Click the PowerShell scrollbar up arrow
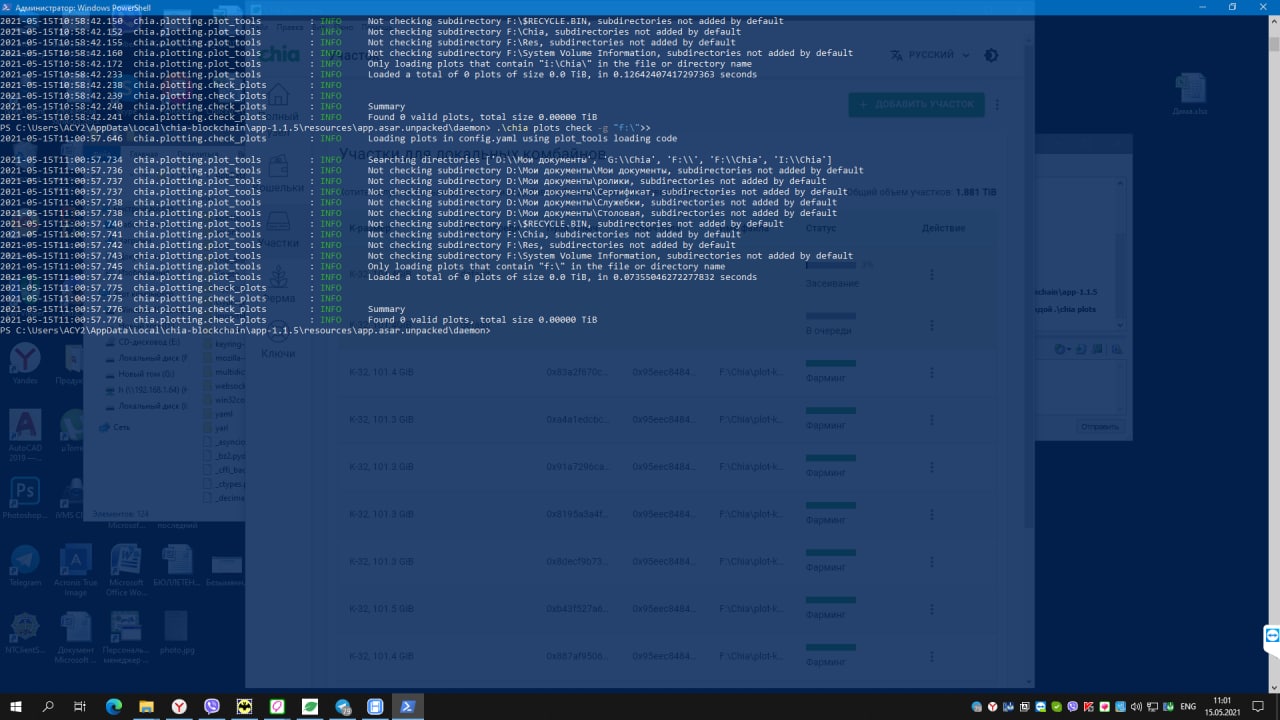This screenshot has height=720, width=1280. point(1273,20)
